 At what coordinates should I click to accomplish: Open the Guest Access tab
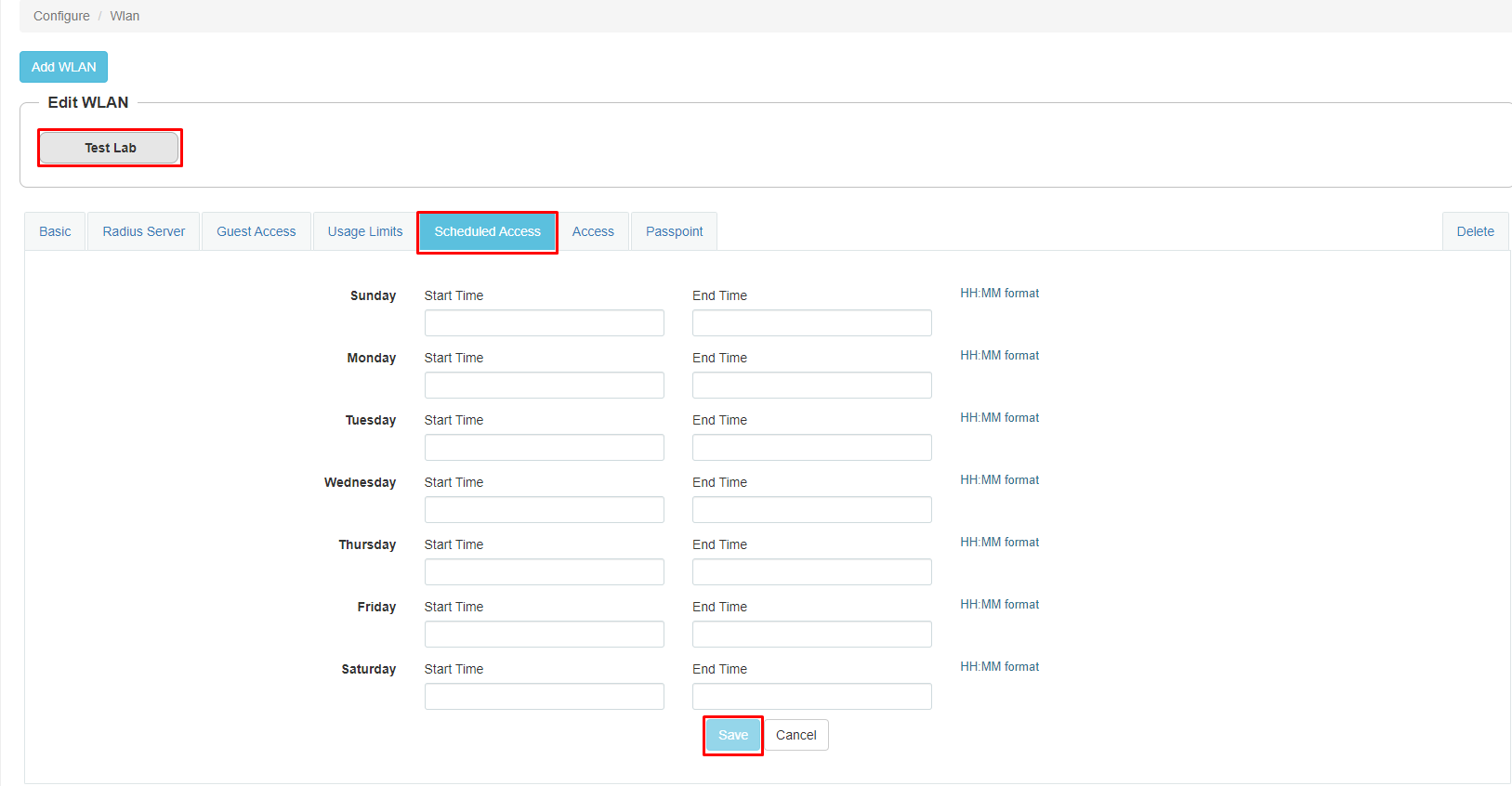(256, 231)
